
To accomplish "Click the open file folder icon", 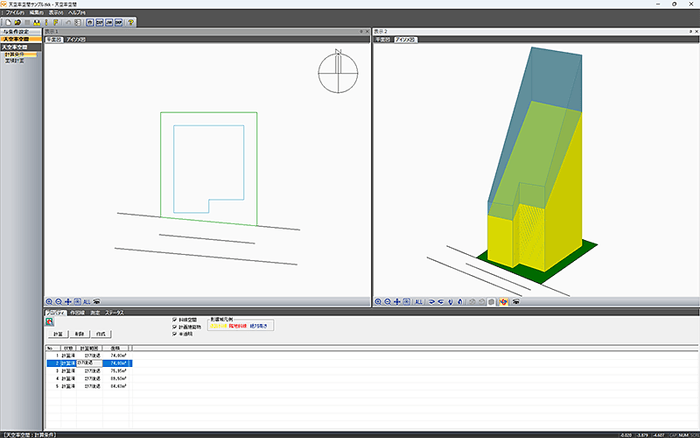I will tap(17, 20).
